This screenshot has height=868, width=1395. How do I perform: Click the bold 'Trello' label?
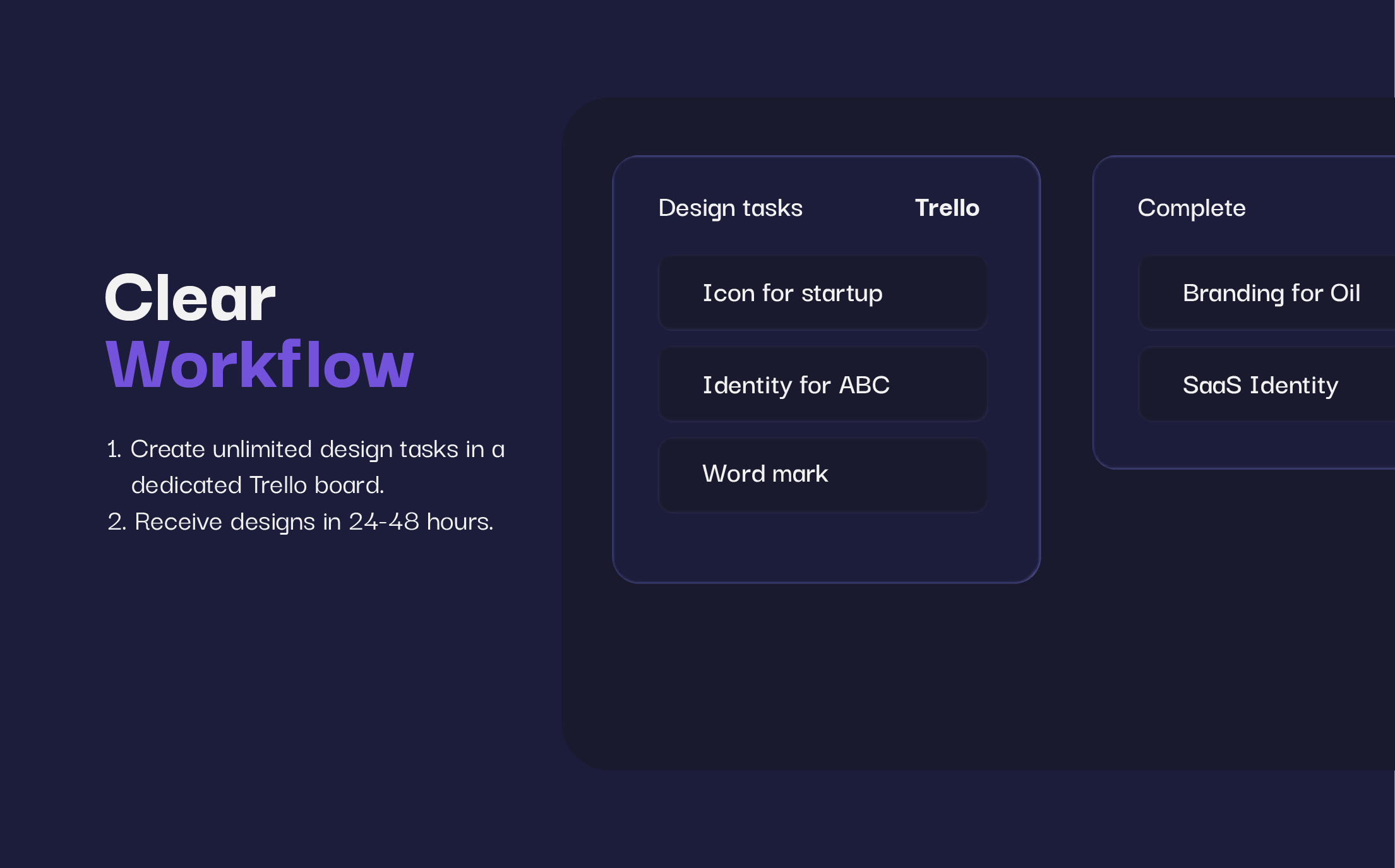coord(947,208)
